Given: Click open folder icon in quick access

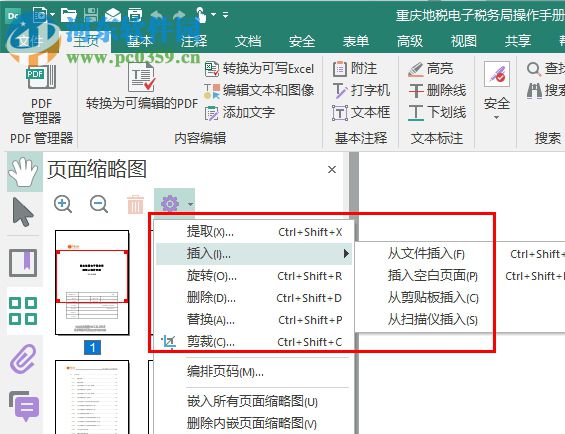Looking at the screenshot, I should click(69, 15).
